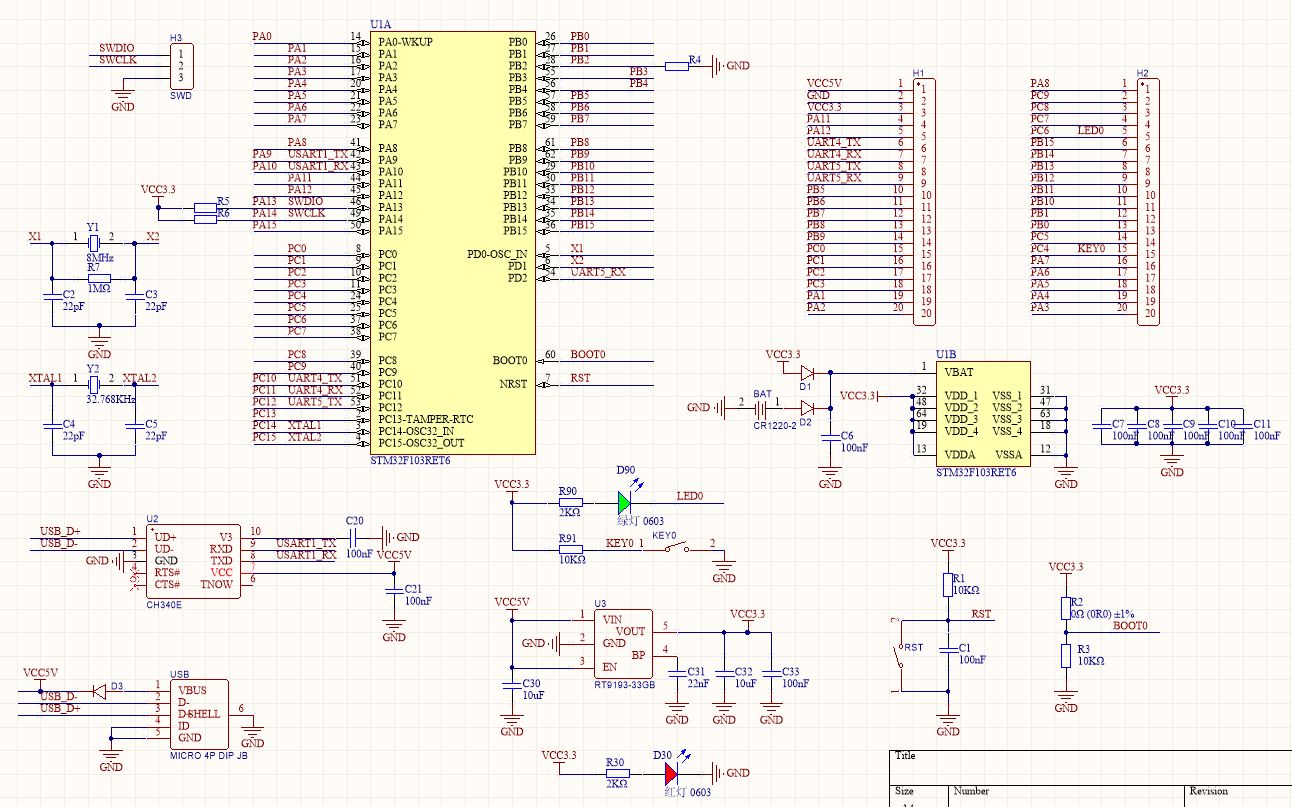The image size is (1292, 807).
Task: Select the U2 CH340E chip body
Action: click(x=193, y=561)
